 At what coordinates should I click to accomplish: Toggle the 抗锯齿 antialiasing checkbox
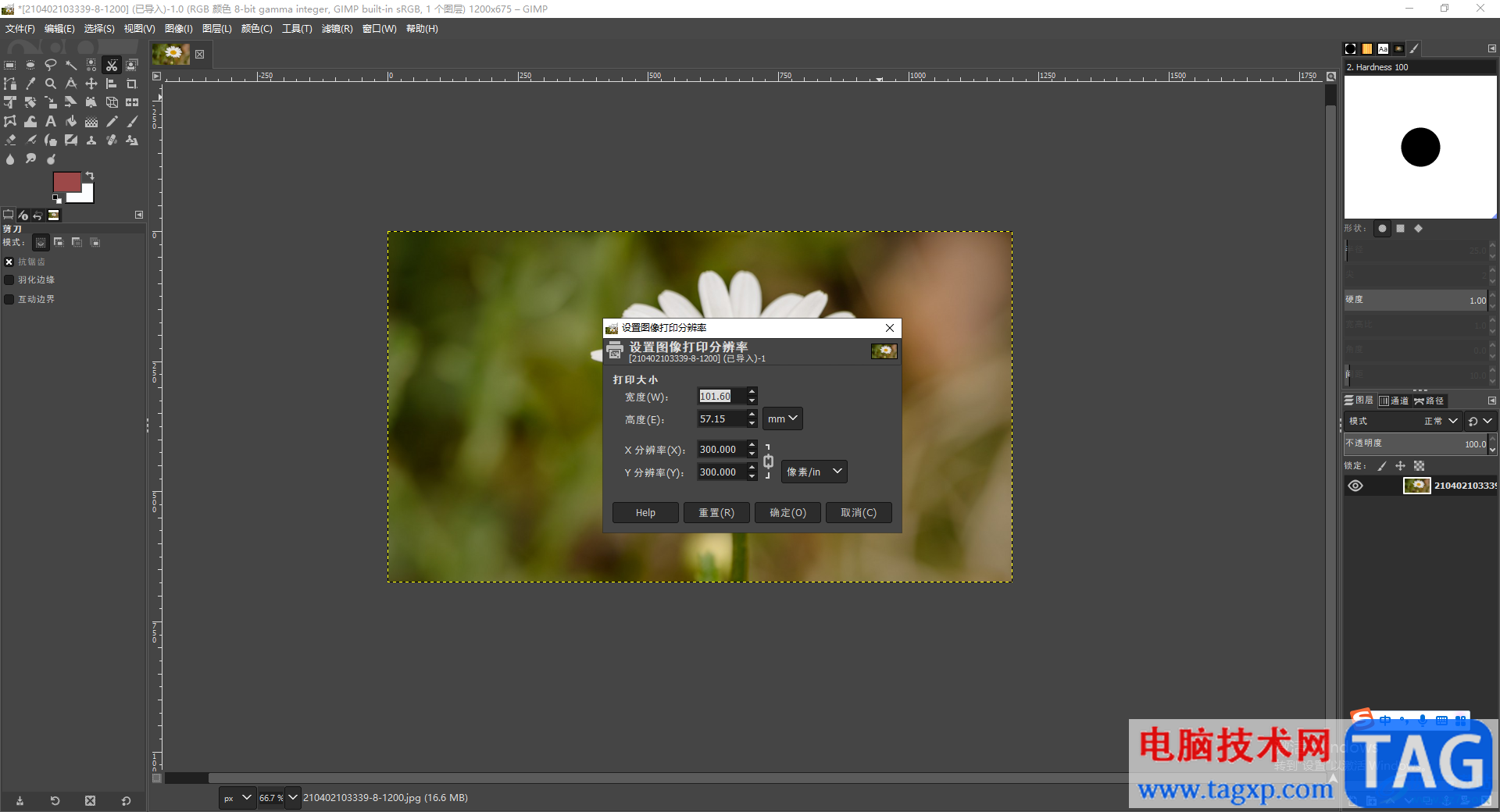[x=9, y=262]
